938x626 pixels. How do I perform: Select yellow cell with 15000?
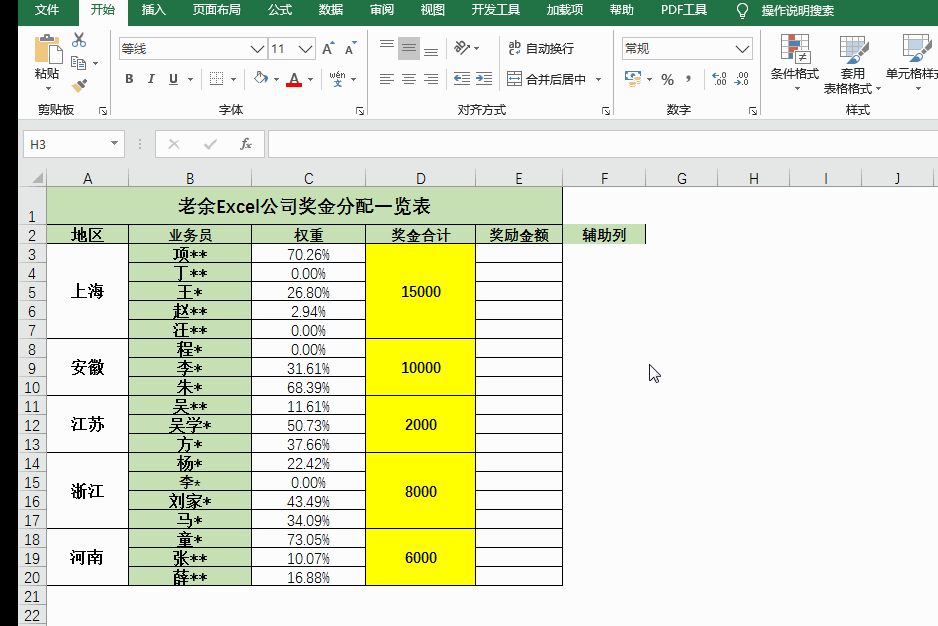pyautogui.click(x=421, y=291)
